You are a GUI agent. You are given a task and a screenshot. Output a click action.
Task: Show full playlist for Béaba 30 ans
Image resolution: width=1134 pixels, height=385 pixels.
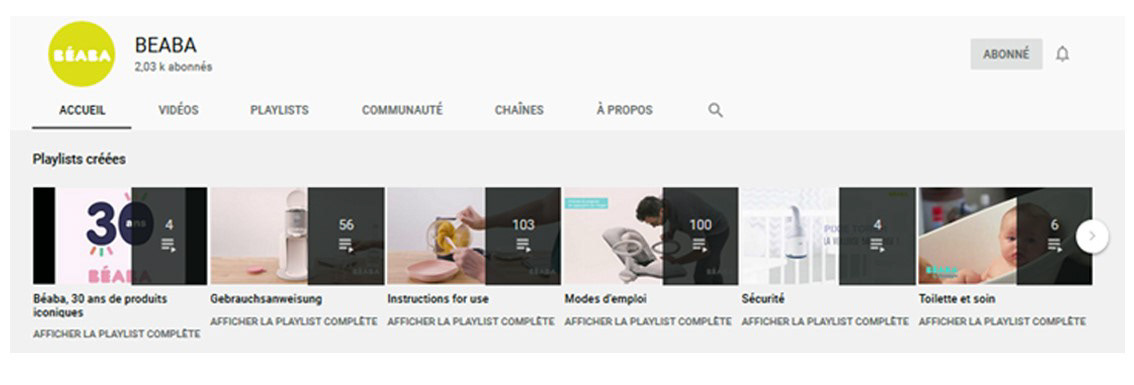(x=116, y=334)
